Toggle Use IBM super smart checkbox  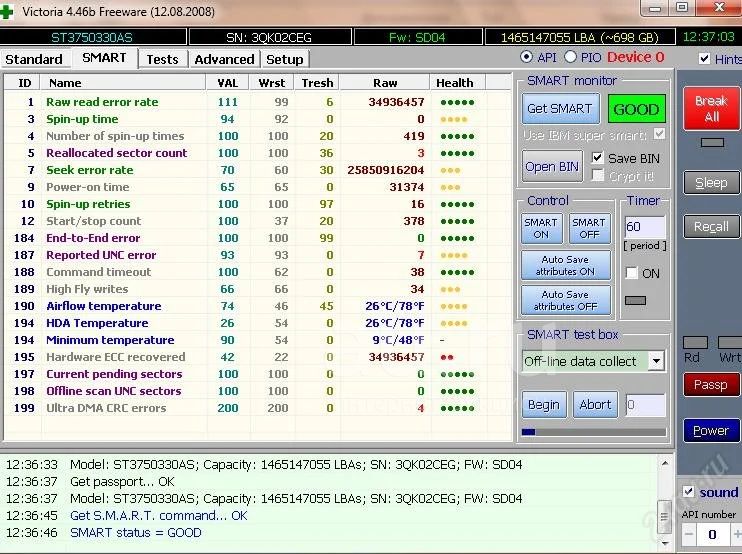pyautogui.click(x=659, y=134)
